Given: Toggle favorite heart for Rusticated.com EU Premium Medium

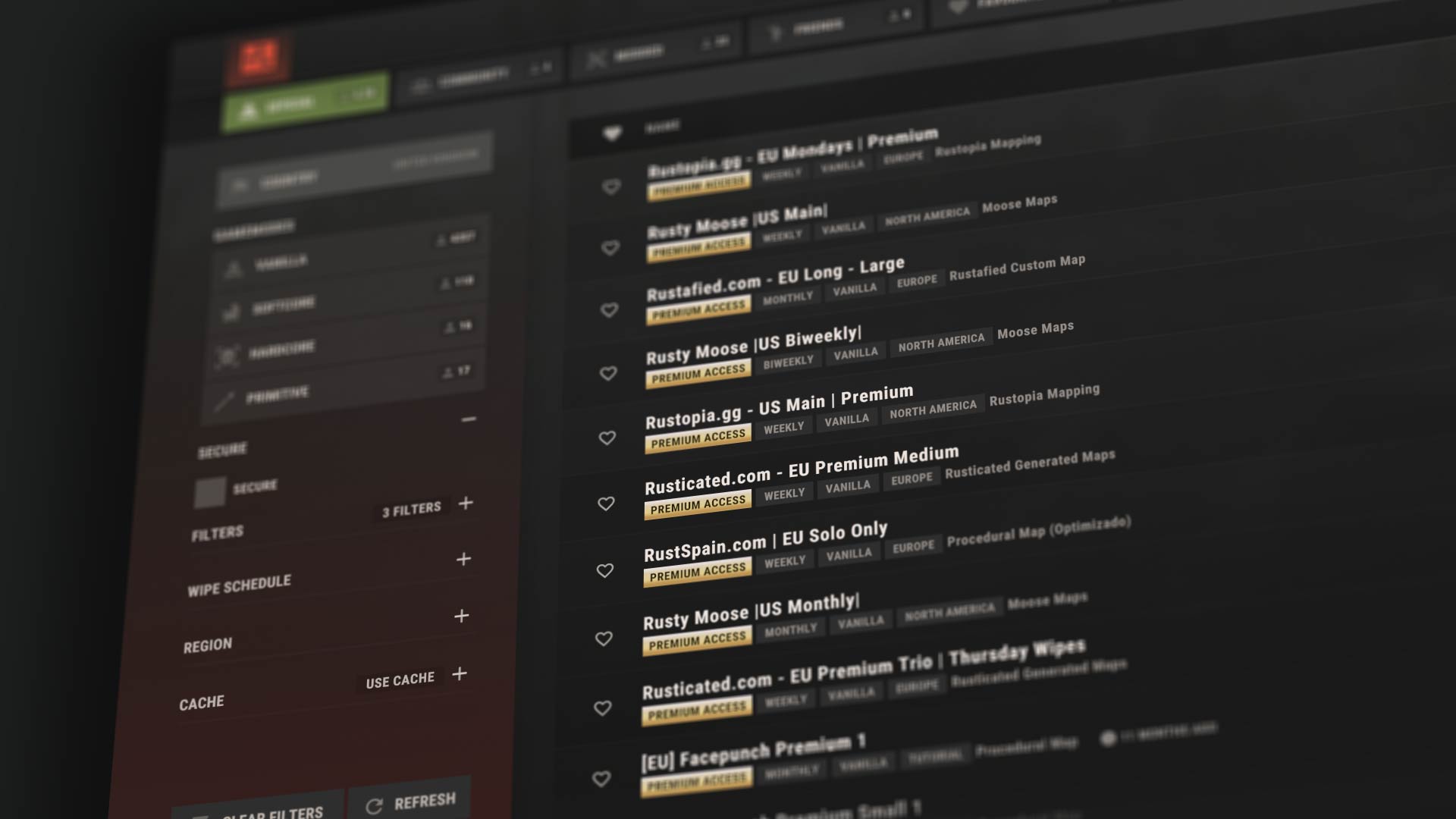Looking at the screenshot, I should [606, 504].
